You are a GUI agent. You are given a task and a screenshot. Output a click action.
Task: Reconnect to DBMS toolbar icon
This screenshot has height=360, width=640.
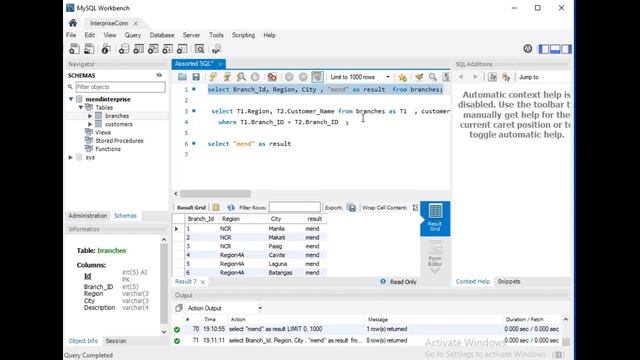216,49
